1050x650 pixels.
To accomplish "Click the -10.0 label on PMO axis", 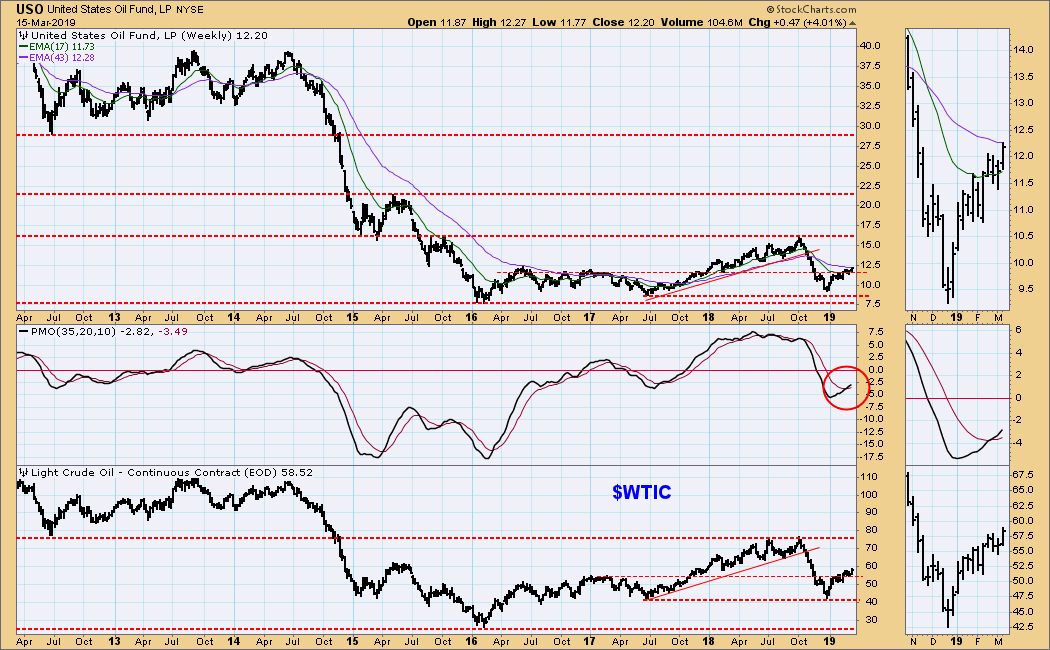I will coord(871,418).
